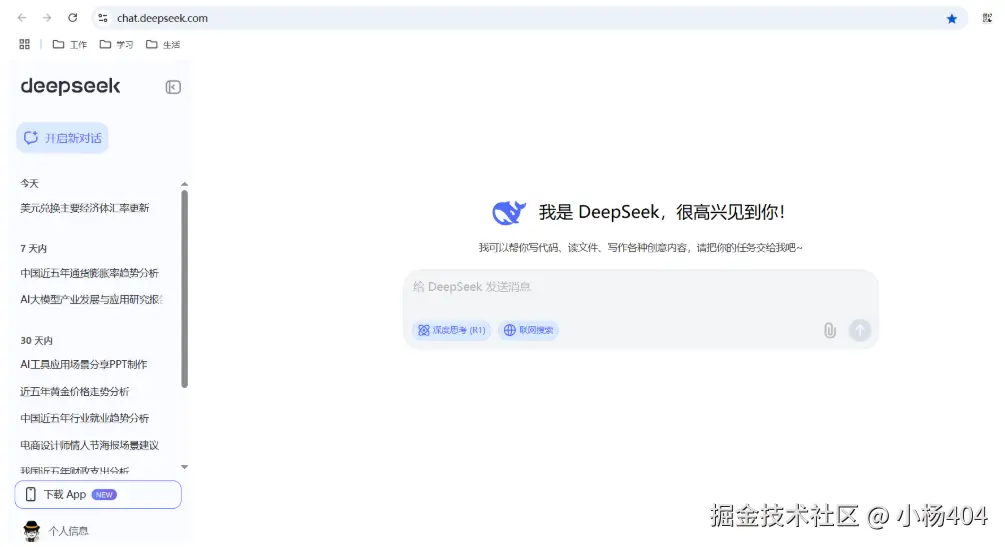Reload the page with refresh icon
Image resolution: width=1005 pixels, height=547 pixels.
click(72, 18)
